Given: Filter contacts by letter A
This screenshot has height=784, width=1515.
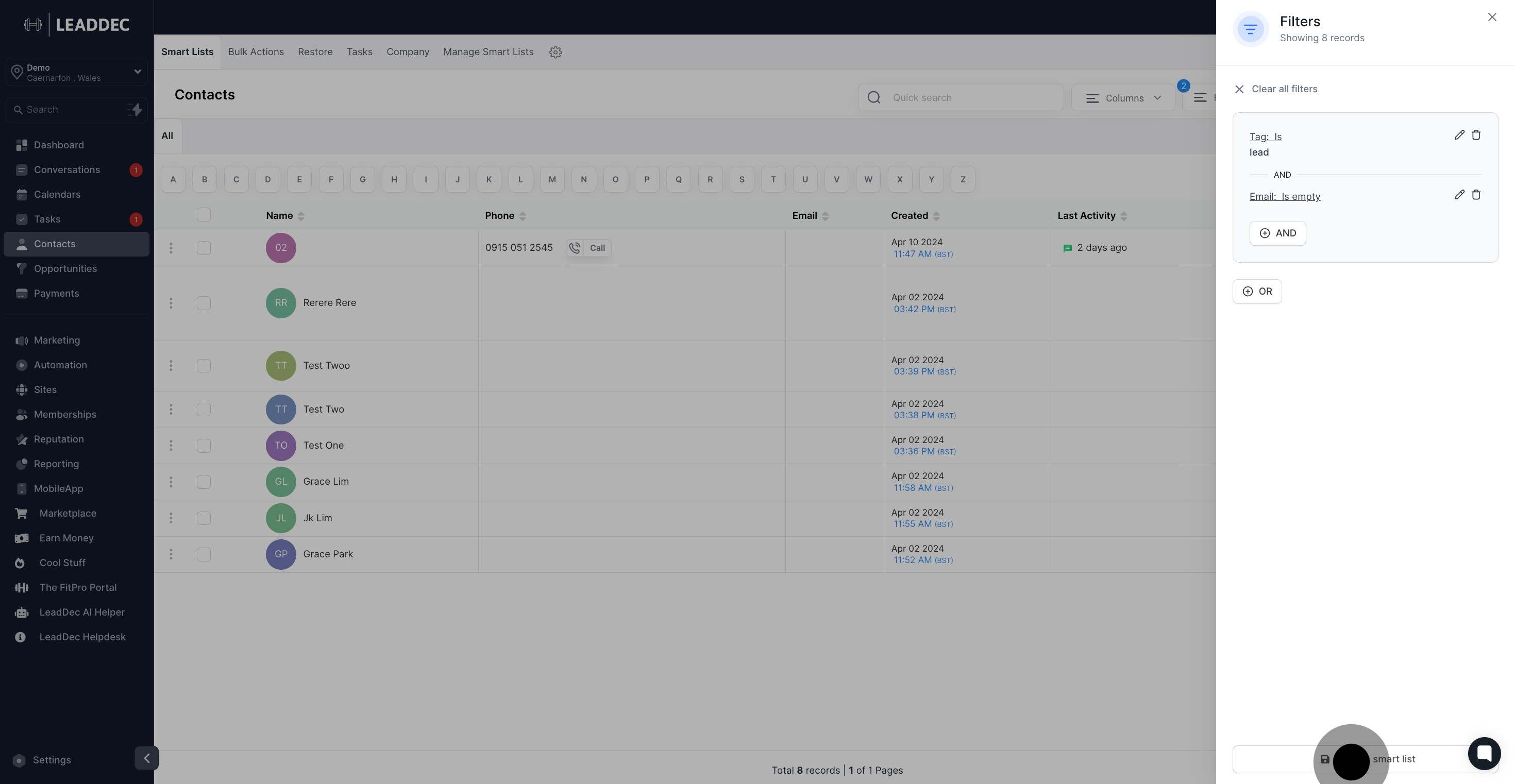Looking at the screenshot, I should (x=173, y=180).
